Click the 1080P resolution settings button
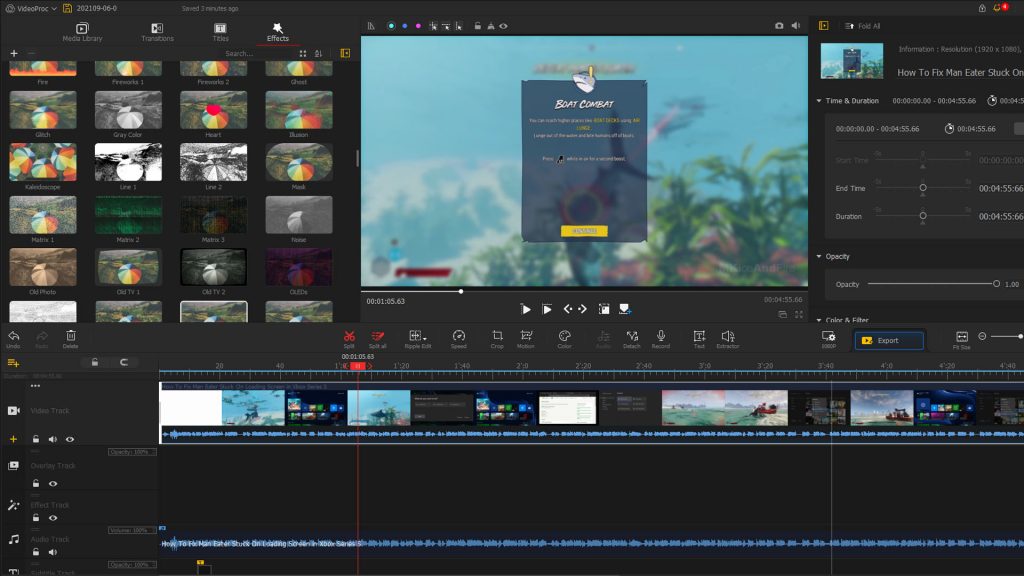This screenshot has height=576, width=1024. (828, 339)
